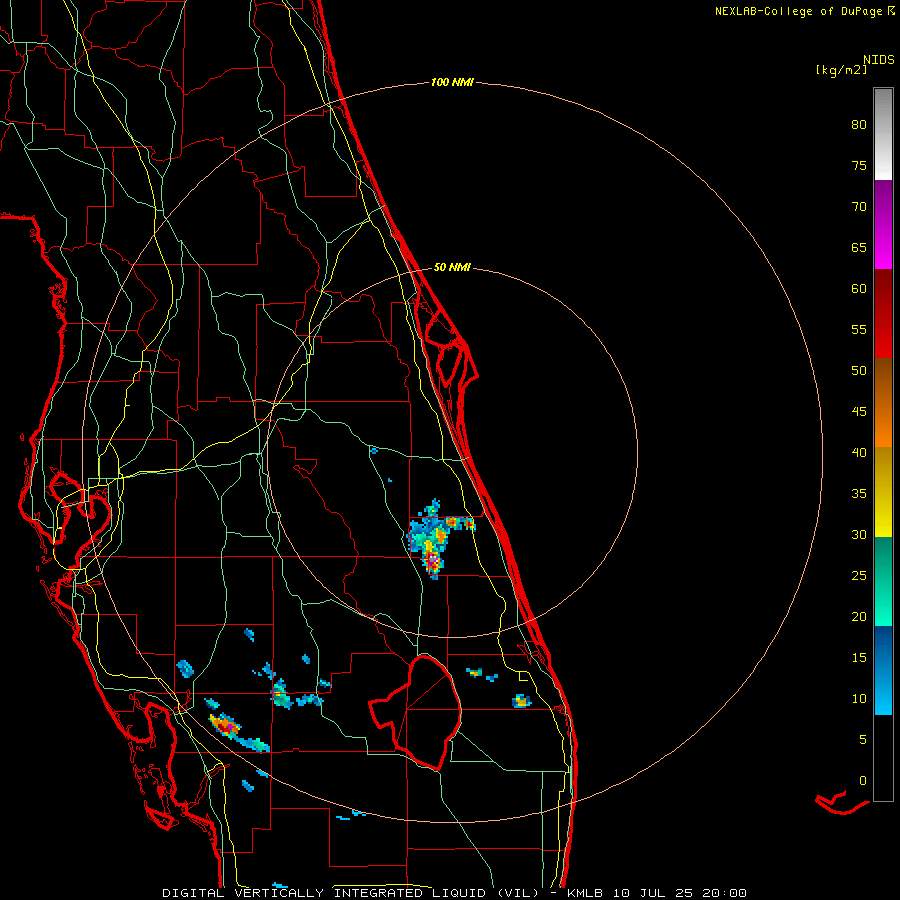The height and width of the screenshot is (900, 900).
Task: Pick the blue segment of the color bar
Action: [x=883, y=670]
